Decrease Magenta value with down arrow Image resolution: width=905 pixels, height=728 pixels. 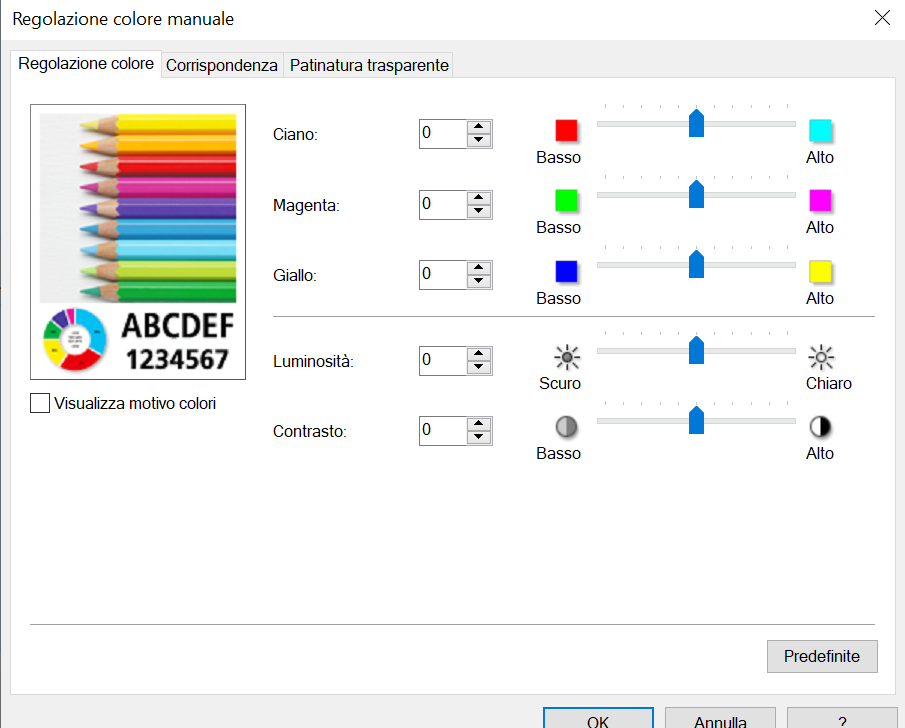(478, 211)
